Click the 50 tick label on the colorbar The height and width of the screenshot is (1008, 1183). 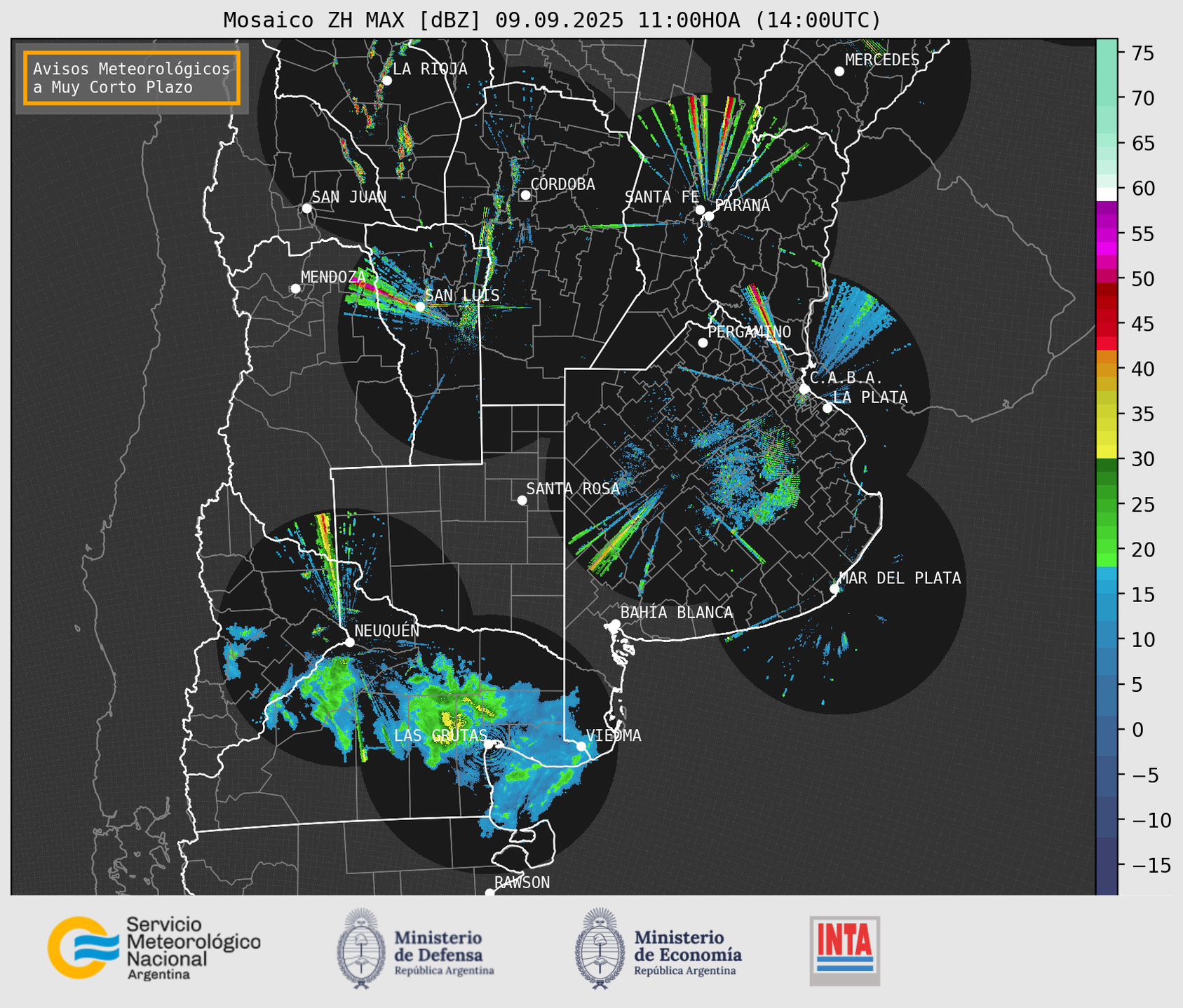click(1142, 279)
